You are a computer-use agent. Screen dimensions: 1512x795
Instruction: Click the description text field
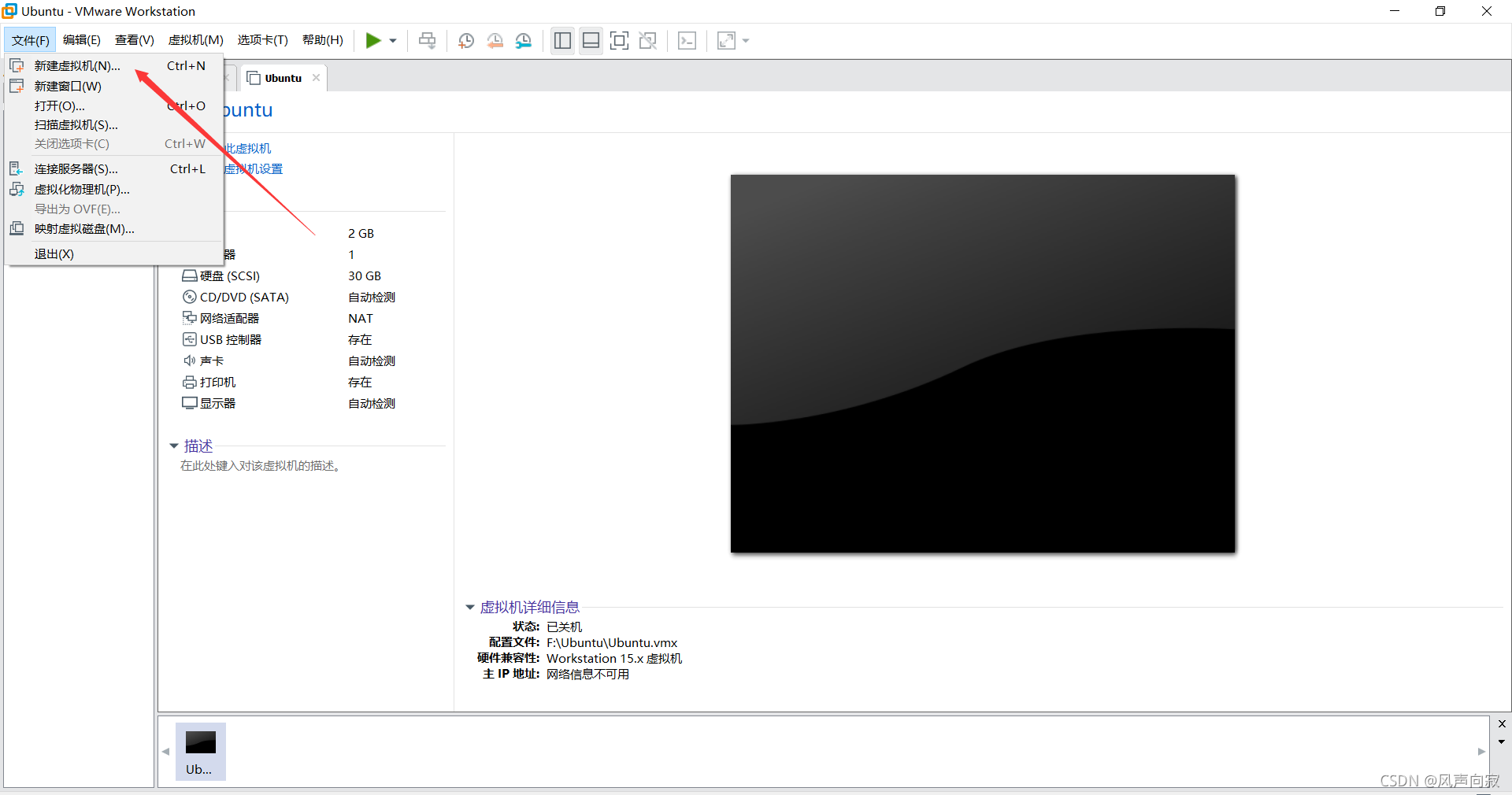[261, 466]
